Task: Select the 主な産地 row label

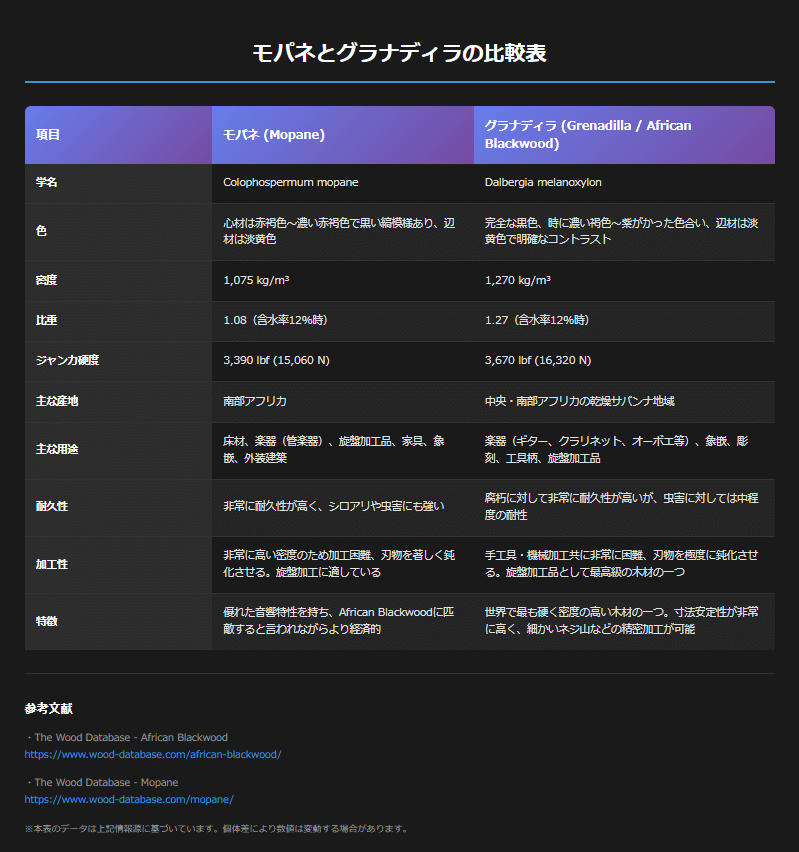Action: (57, 401)
